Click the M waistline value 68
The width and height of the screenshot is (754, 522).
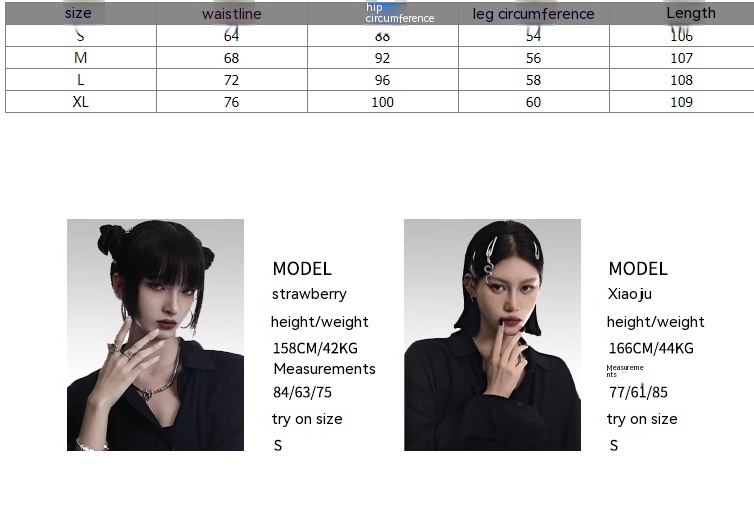click(x=231, y=58)
